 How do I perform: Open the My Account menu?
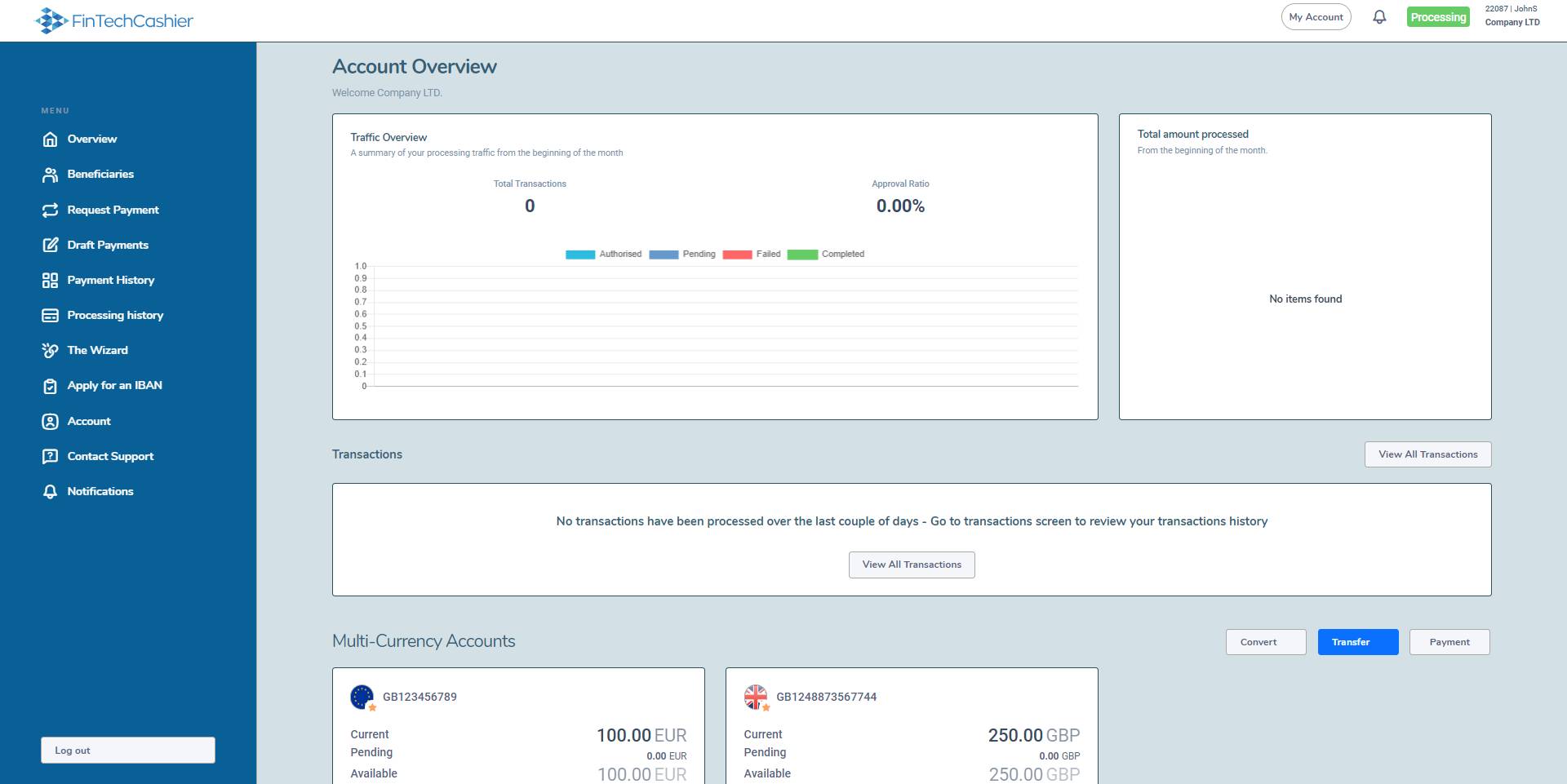click(x=1316, y=17)
